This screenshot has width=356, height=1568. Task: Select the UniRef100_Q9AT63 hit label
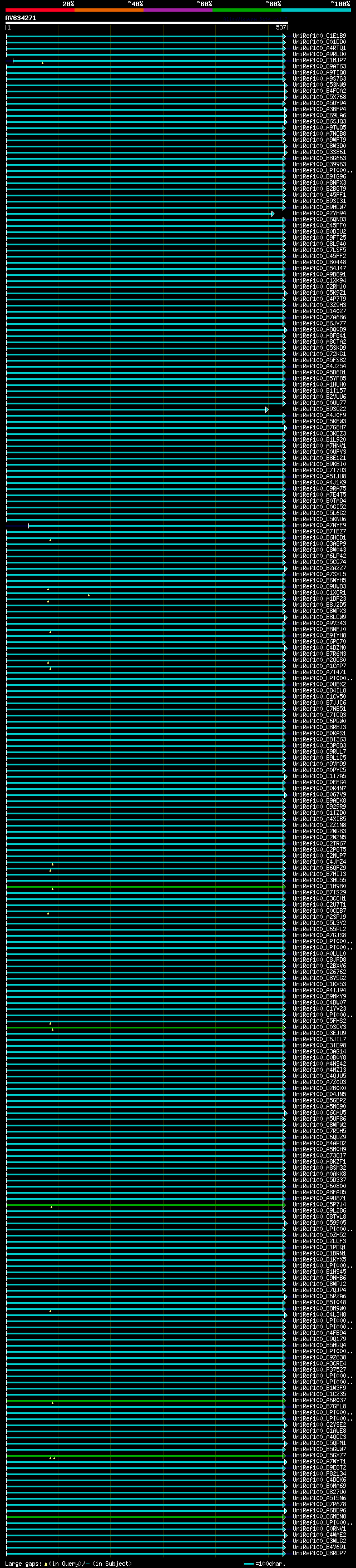(x=319, y=66)
